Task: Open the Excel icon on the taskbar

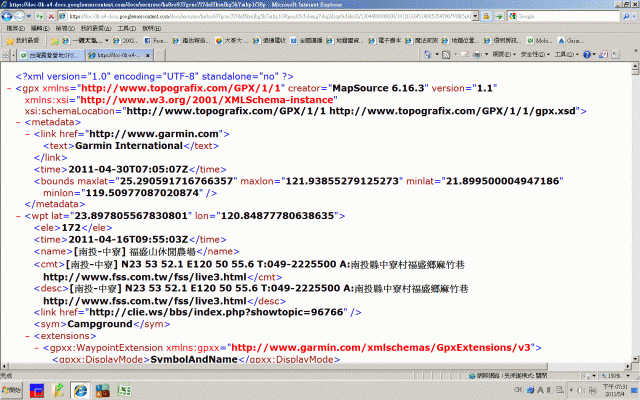Action: [124, 391]
